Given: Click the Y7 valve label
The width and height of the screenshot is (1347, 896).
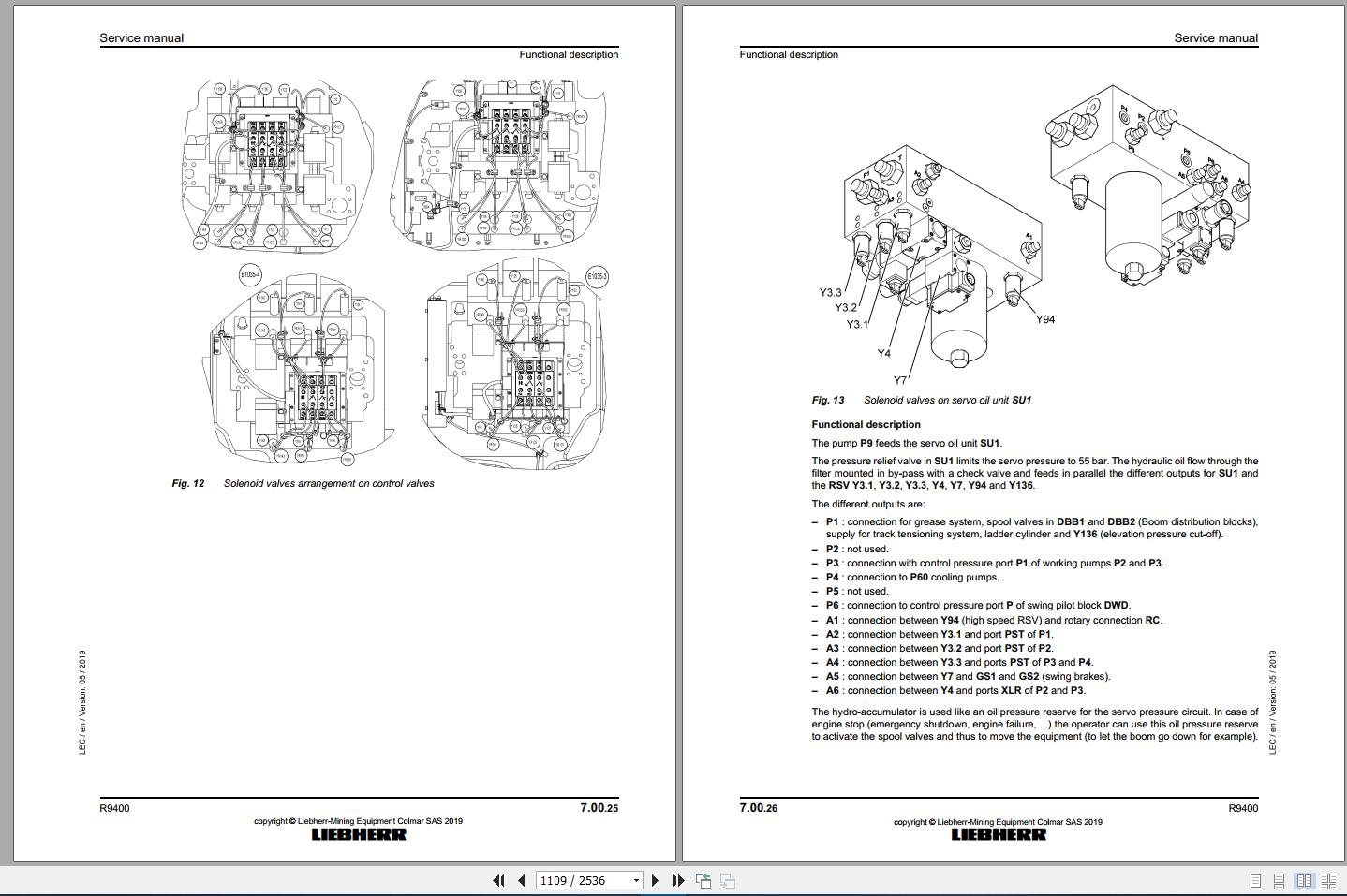Looking at the screenshot, I should 899,380.
